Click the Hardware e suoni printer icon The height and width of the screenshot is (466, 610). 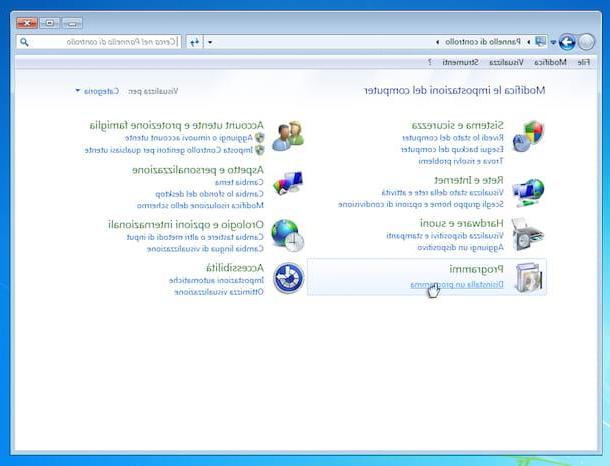coord(527,234)
